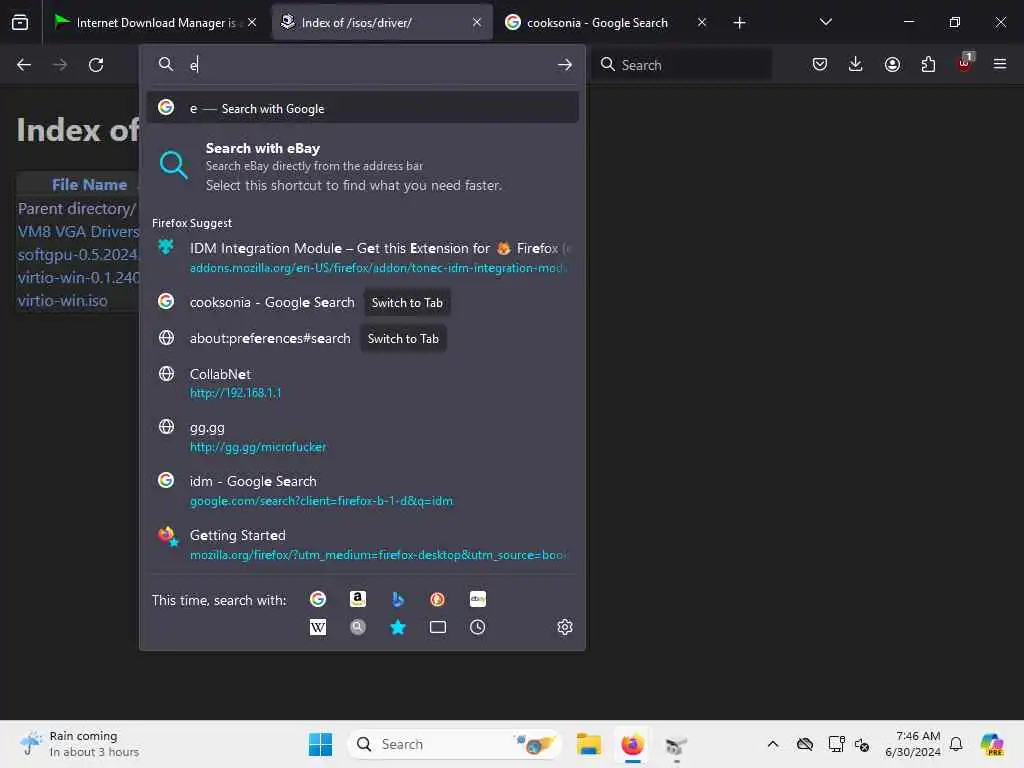This screenshot has height=768, width=1024.
Task: Open the CollabNet 192.168.1.1 suggestion
Action: pyautogui.click(x=362, y=383)
